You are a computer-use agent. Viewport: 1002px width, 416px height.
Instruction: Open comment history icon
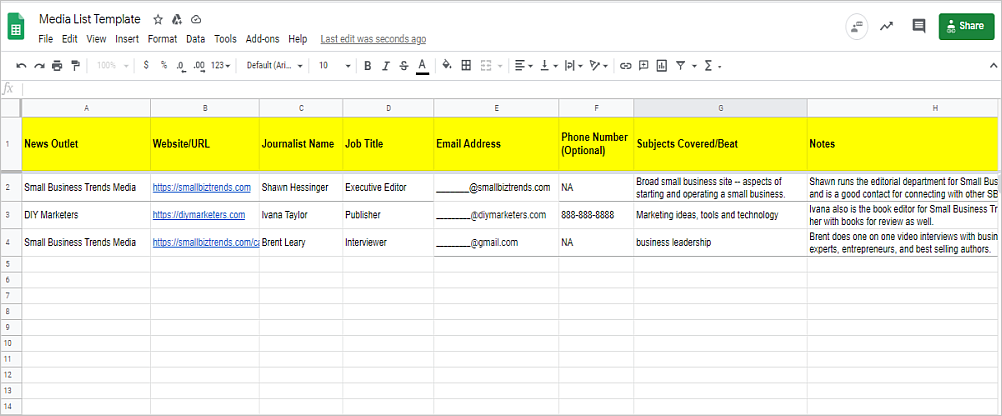pos(919,26)
